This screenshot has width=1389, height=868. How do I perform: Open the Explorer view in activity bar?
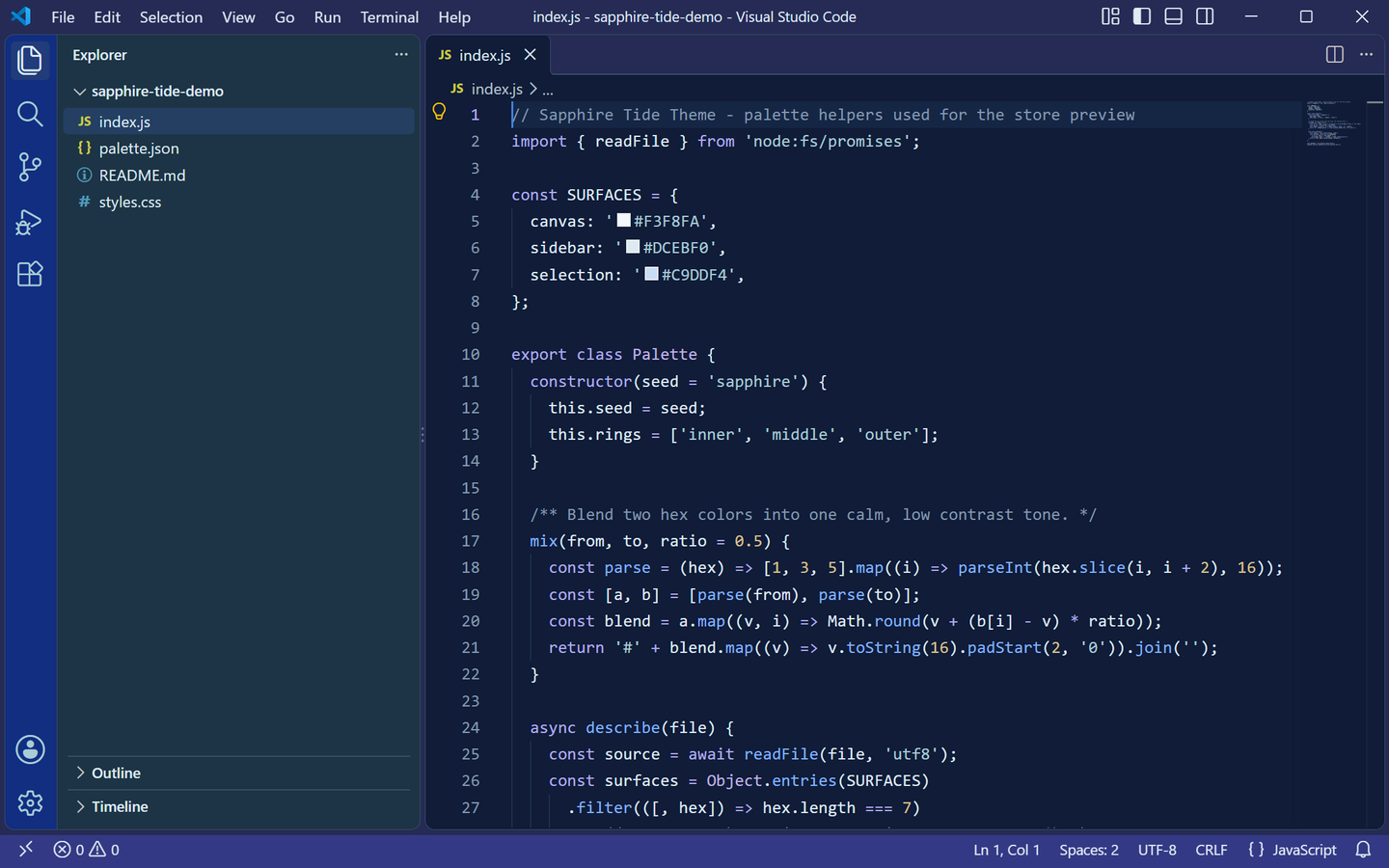(x=30, y=60)
